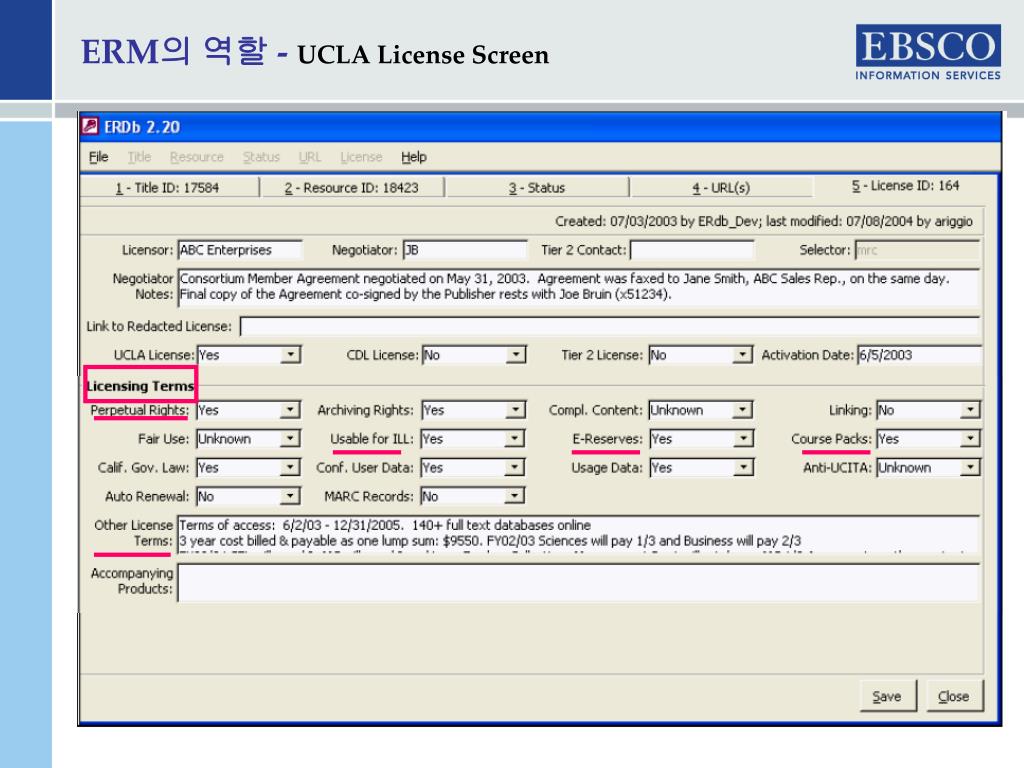Open the grayed Resource menu
The width and height of the screenshot is (1024, 768).
pyautogui.click(x=197, y=157)
